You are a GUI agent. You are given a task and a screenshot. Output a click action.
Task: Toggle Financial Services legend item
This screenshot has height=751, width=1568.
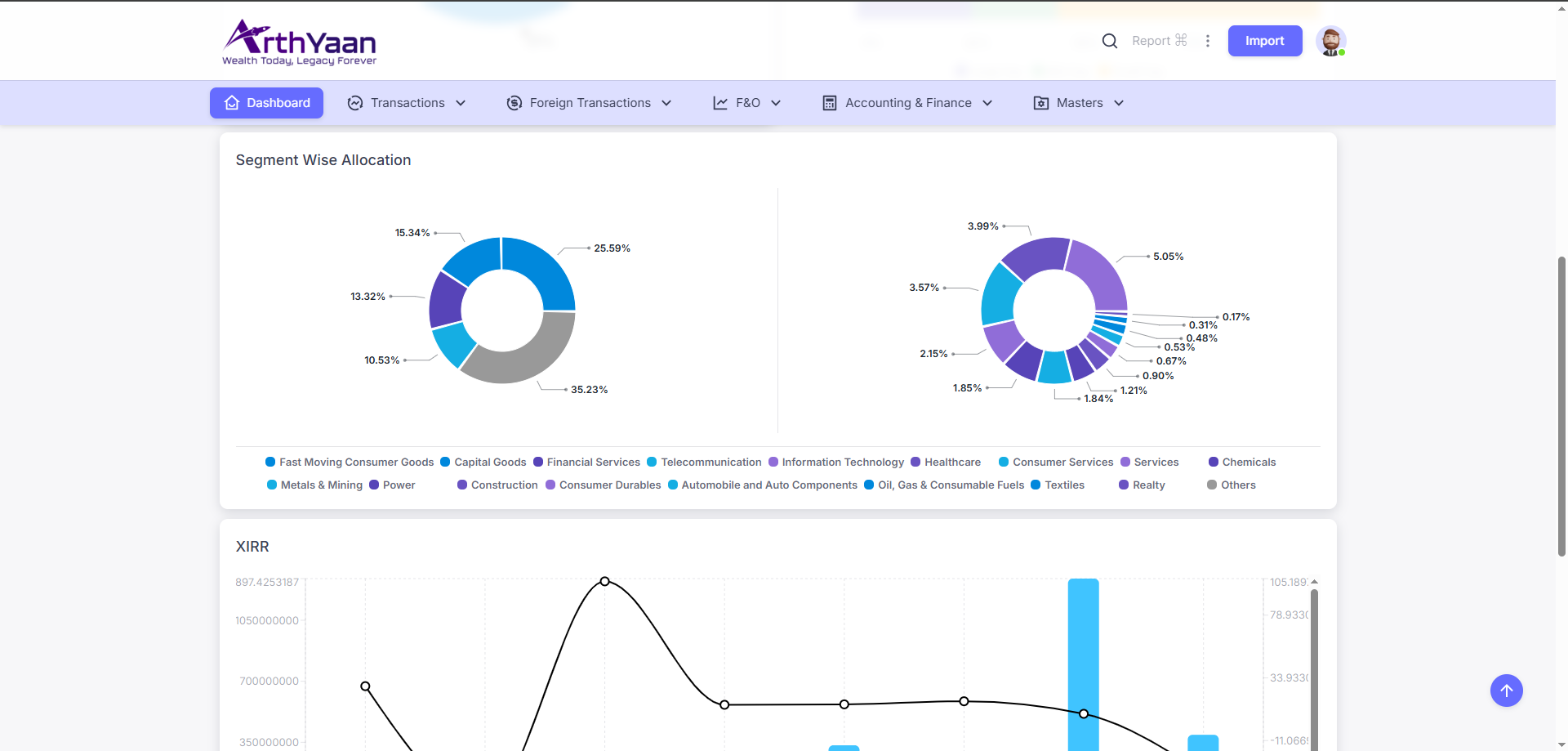(586, 463)
